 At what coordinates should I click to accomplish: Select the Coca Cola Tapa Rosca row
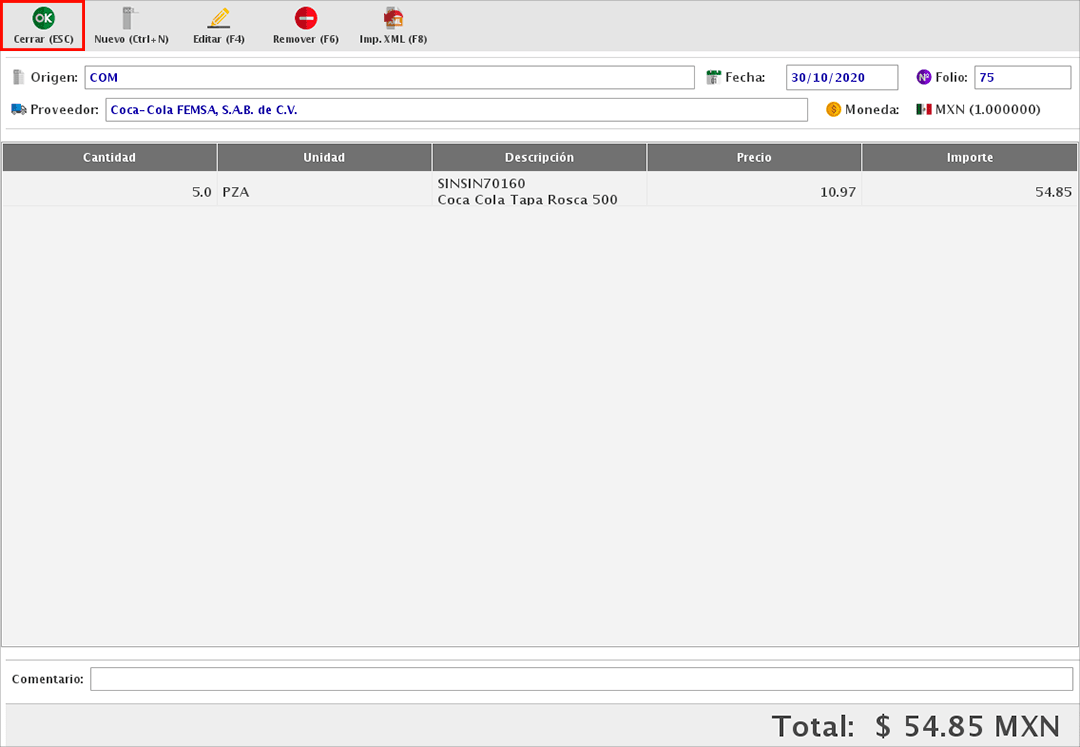(x=527, y=192)
